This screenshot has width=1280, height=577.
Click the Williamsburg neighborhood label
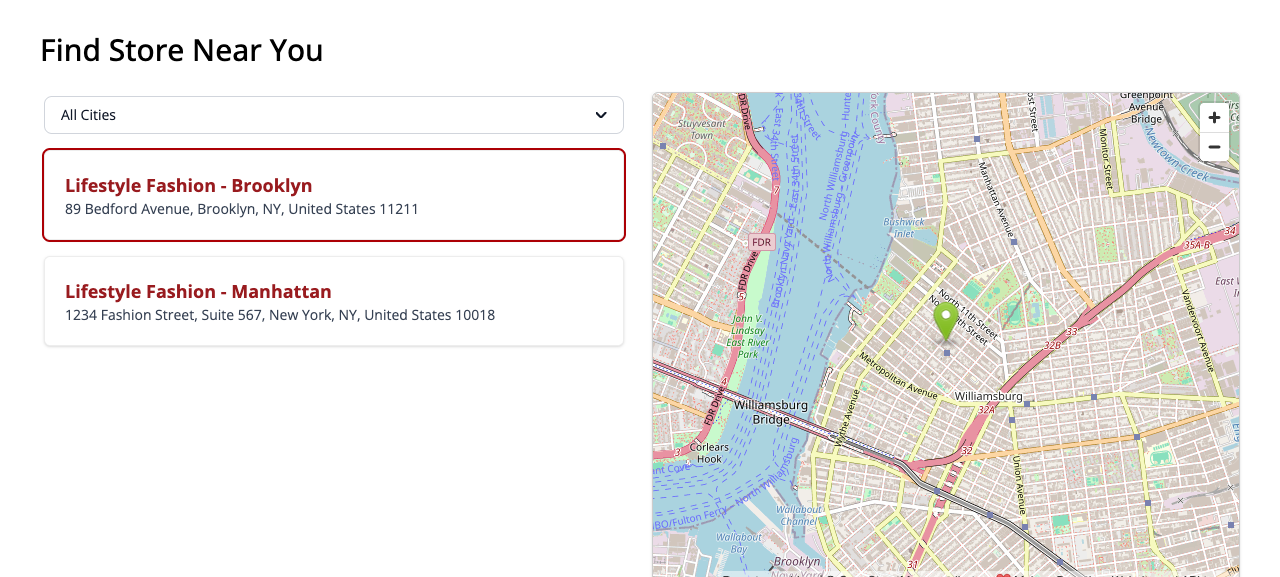[x=988, y=396]
